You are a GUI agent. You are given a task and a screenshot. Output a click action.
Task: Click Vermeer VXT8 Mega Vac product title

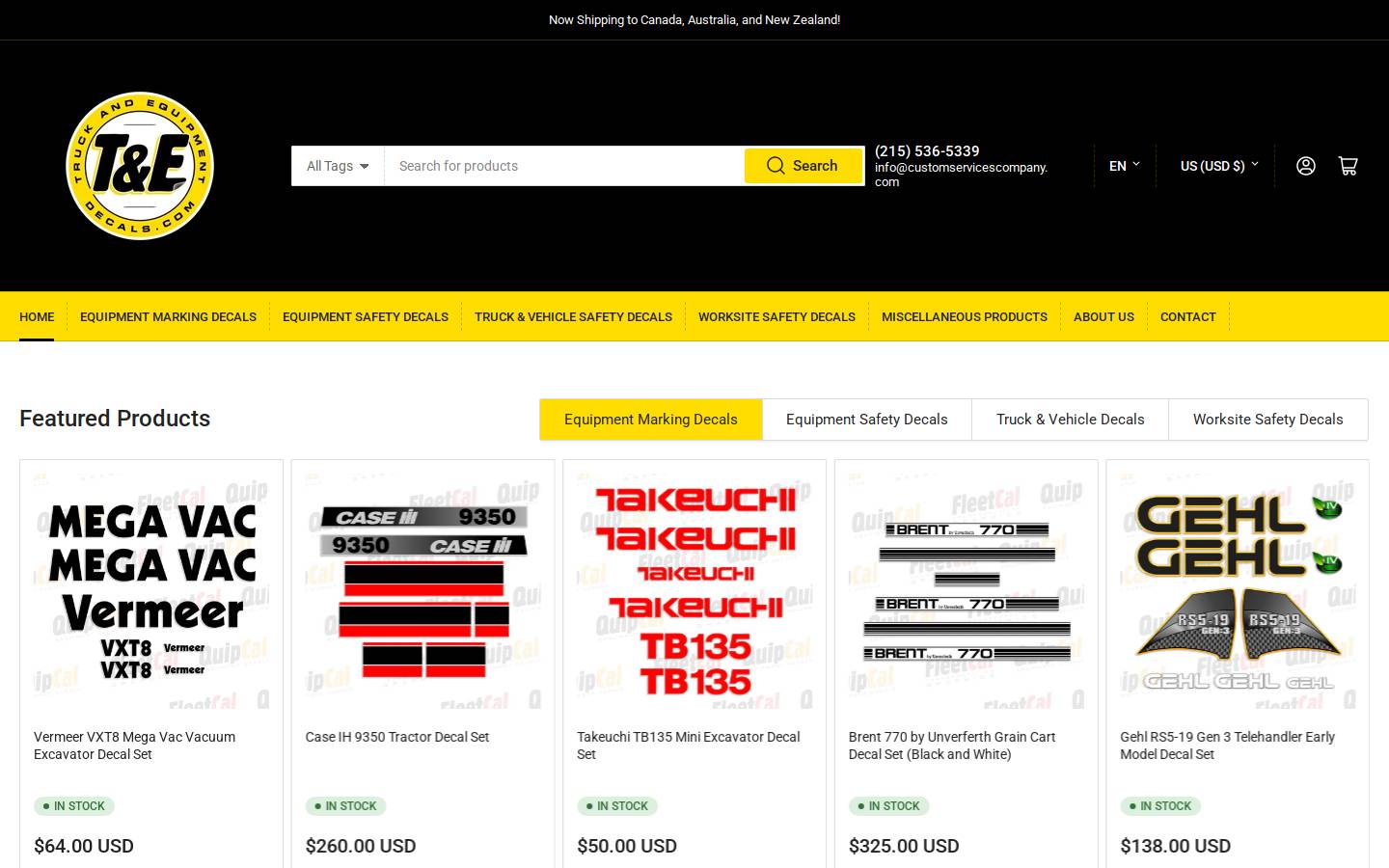pyautogui.click(x=135, y=746)
